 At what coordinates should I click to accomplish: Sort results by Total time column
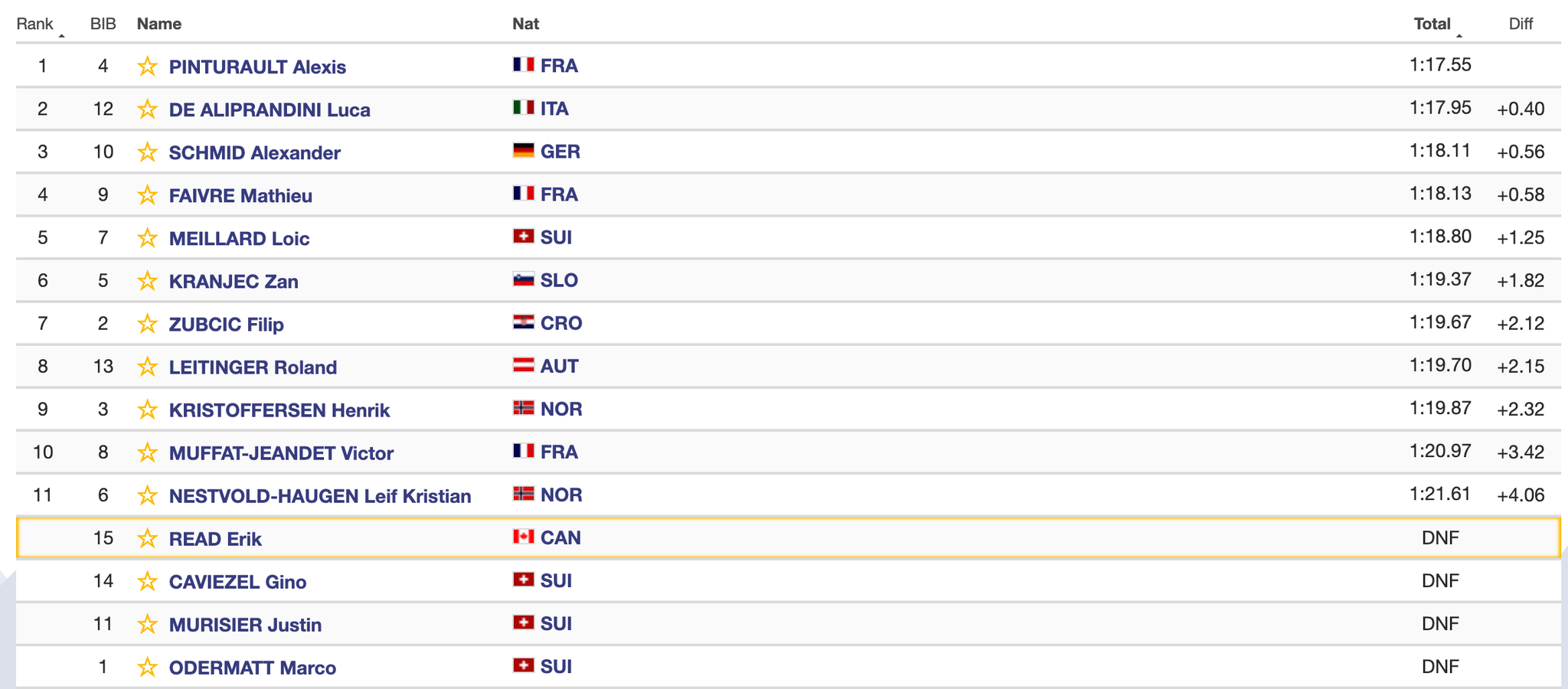pyautogui.click(x=1432, y=24)
